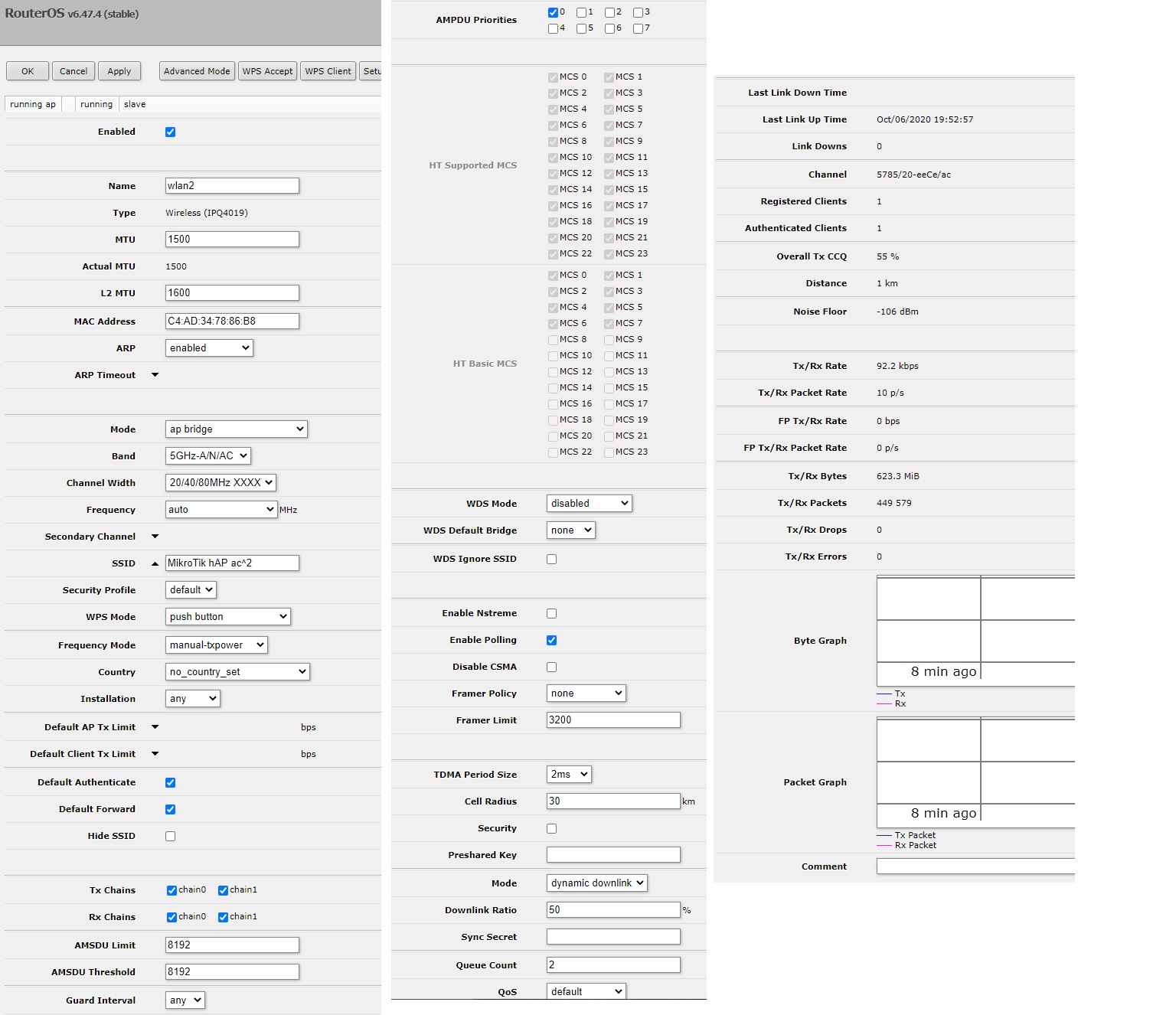Click the SSID input field
The image size is (1176, 1015).
pos(232,563)
